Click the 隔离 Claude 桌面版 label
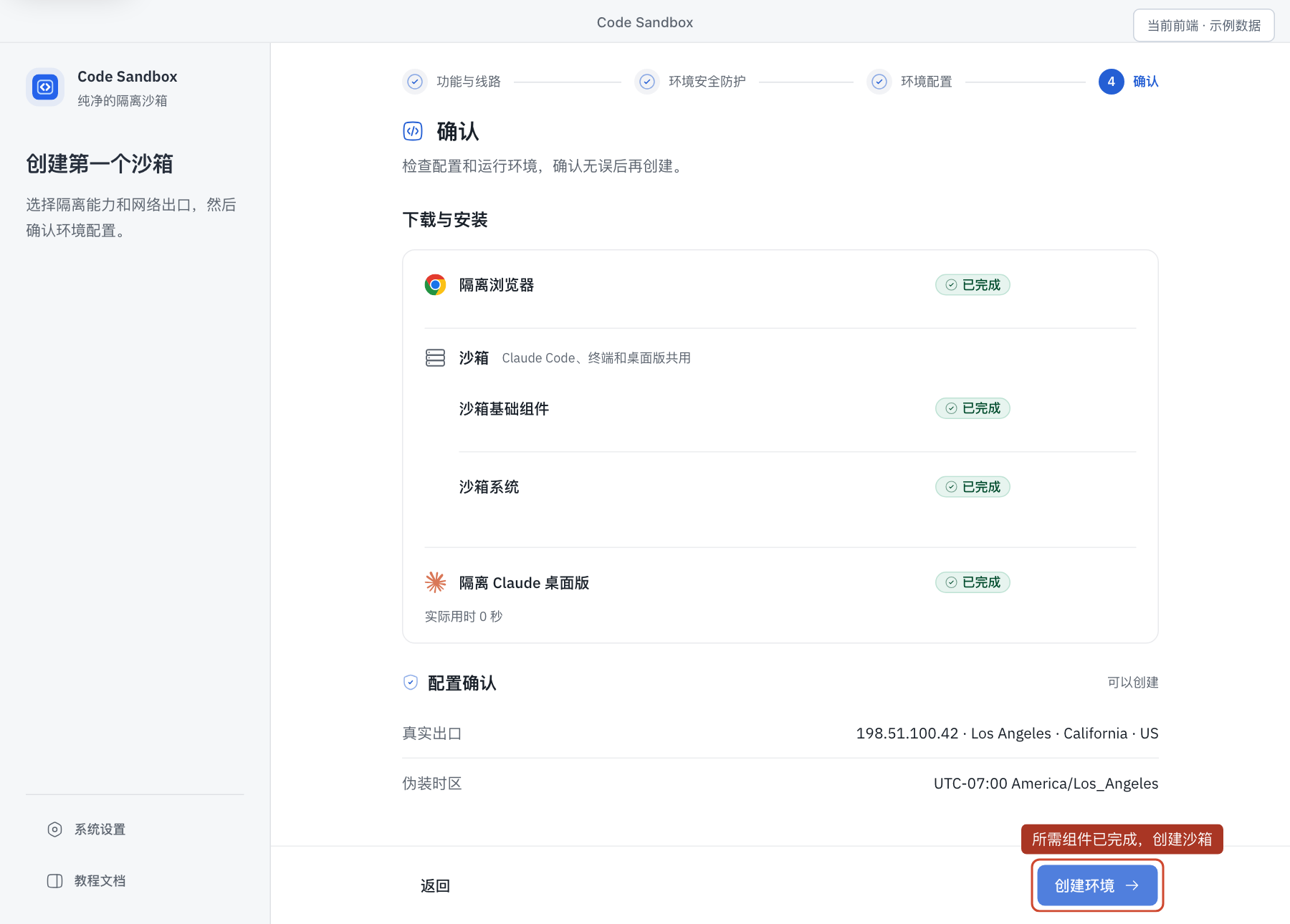 point(524,583)
